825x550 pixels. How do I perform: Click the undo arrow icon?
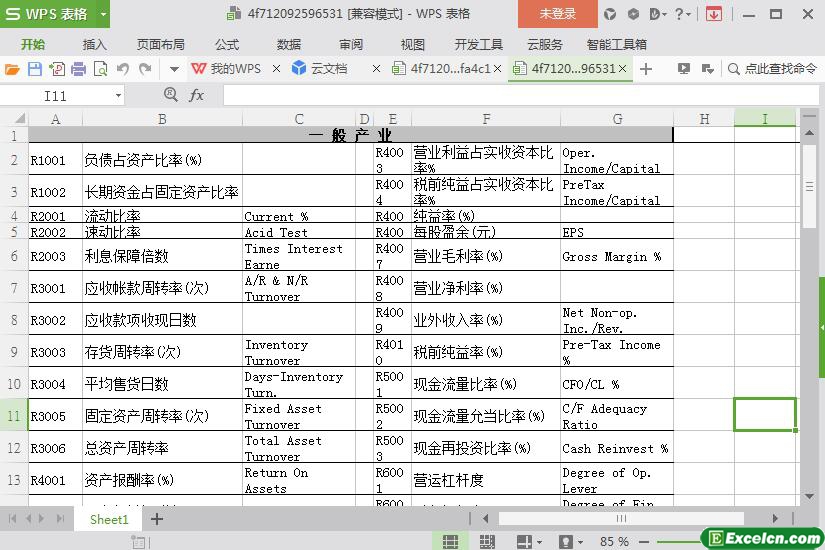click(x=122, y=69)
